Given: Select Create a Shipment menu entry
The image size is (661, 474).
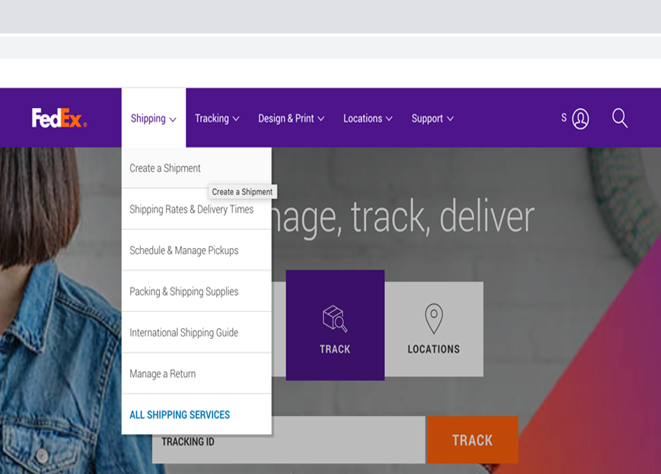Looking at the screenshot, I should coord(196,168).
